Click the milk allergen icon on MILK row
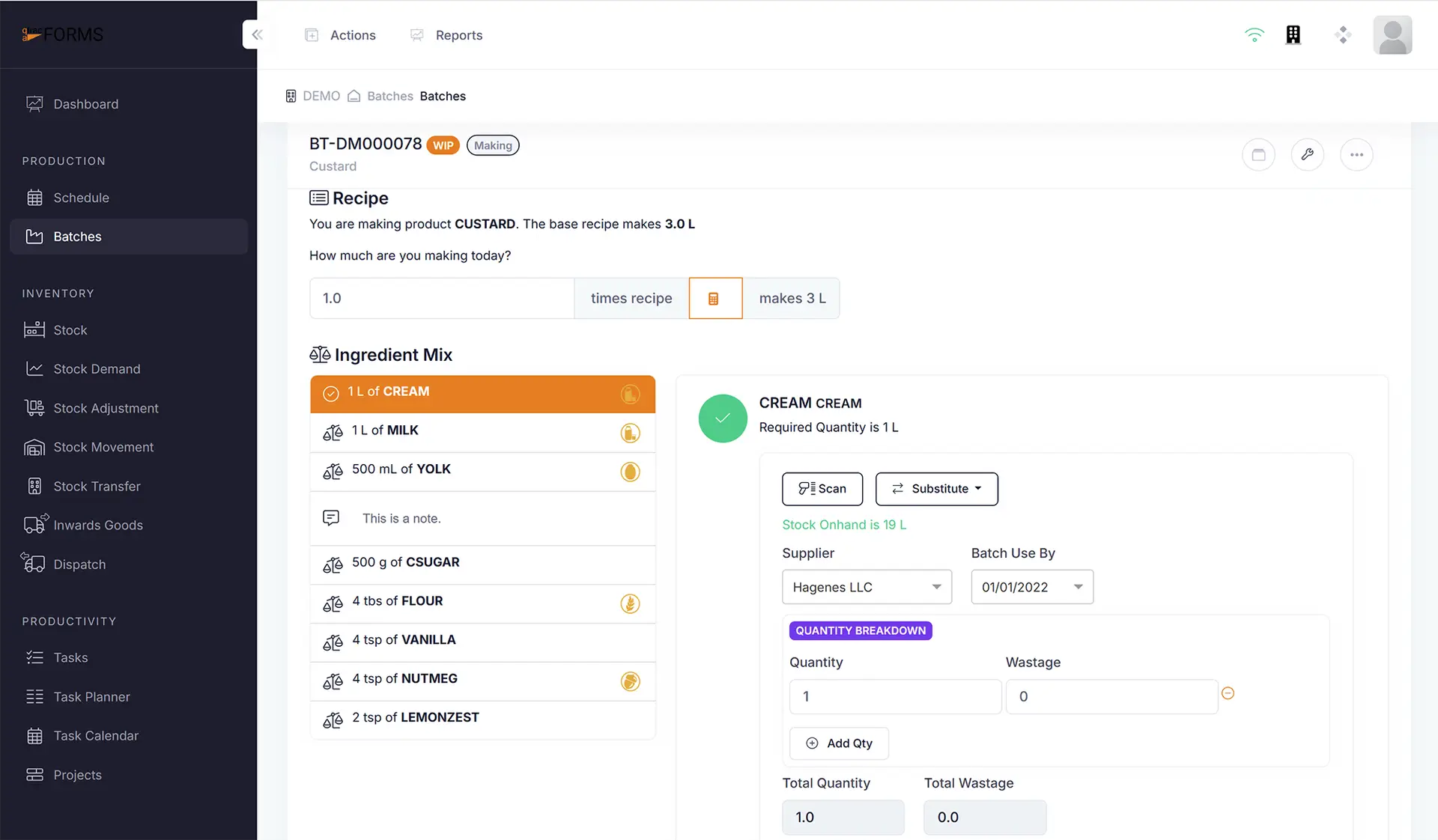This screenshot has width=1438, height=840. (x=630, y=433)
